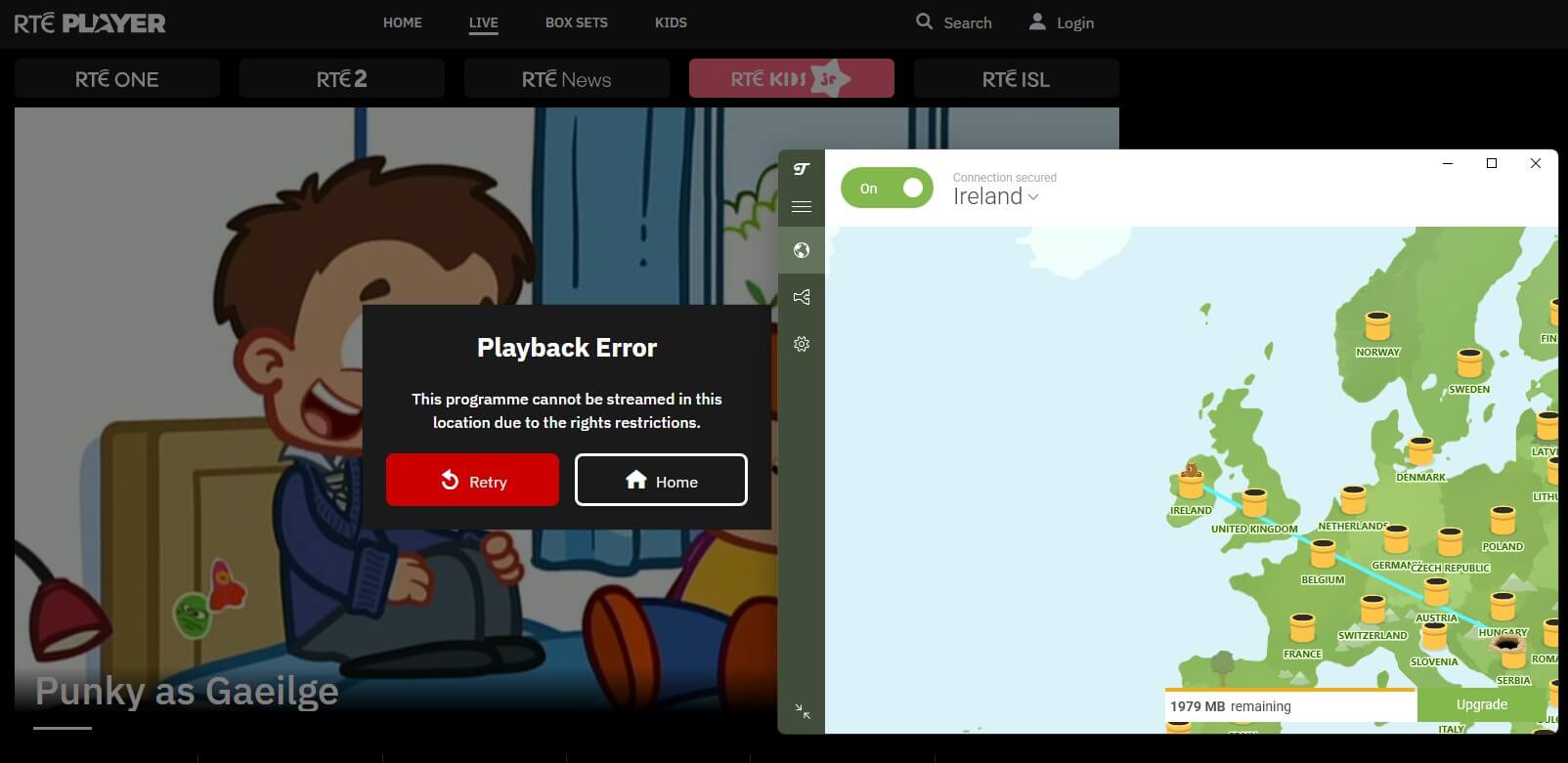1568x763 pixels.
Task: Click the Home button in Playback Error
Action: pos(661,480)
